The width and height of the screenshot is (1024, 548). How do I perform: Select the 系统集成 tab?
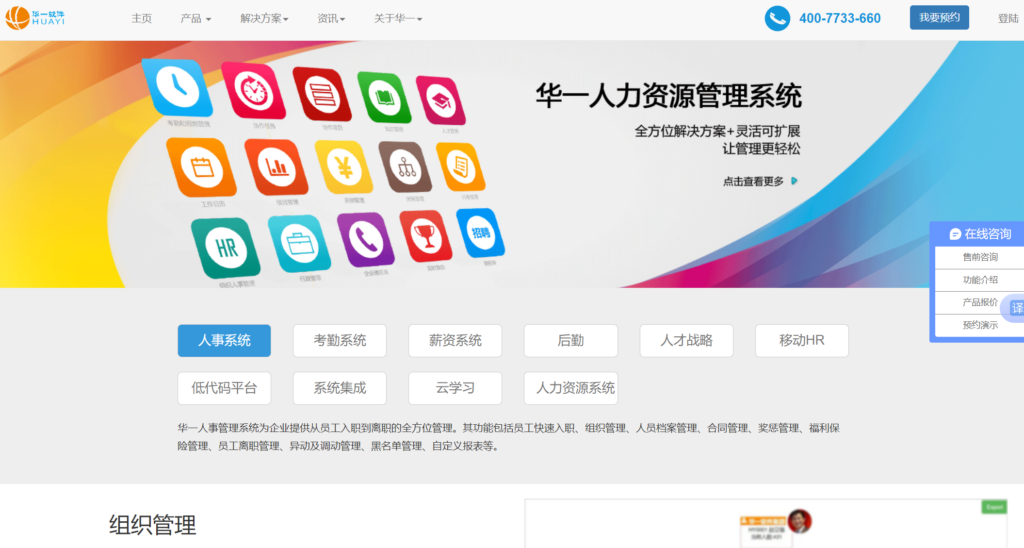[x=340, y=388]
